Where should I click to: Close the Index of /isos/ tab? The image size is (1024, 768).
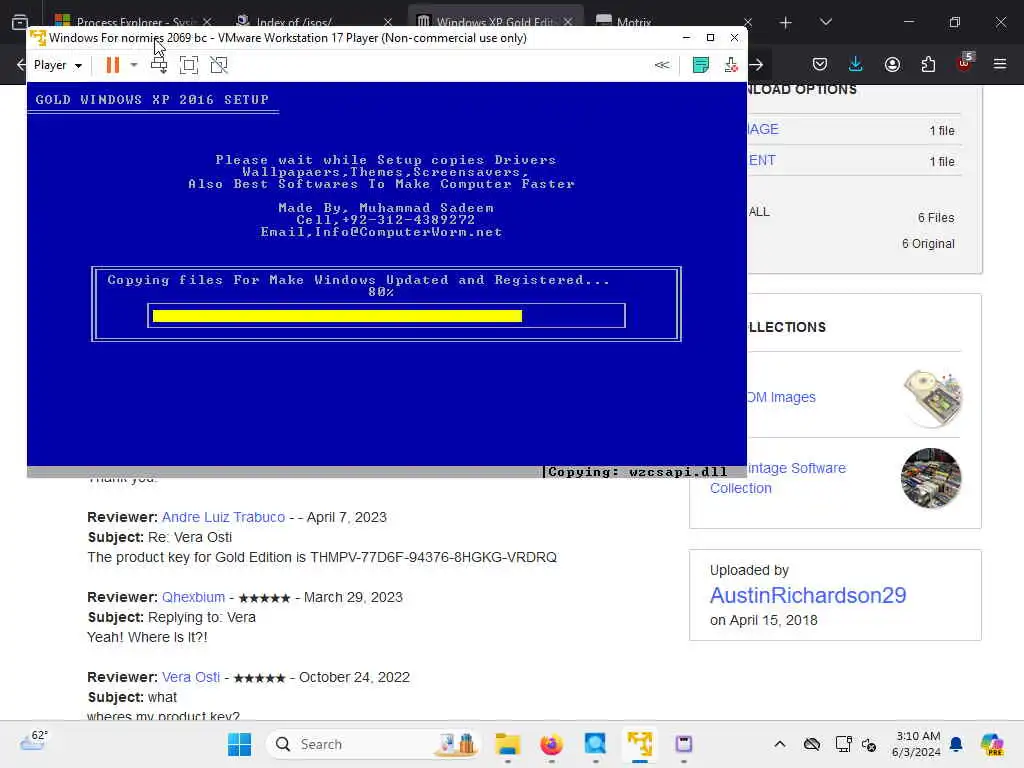click(x=388, y=22)
